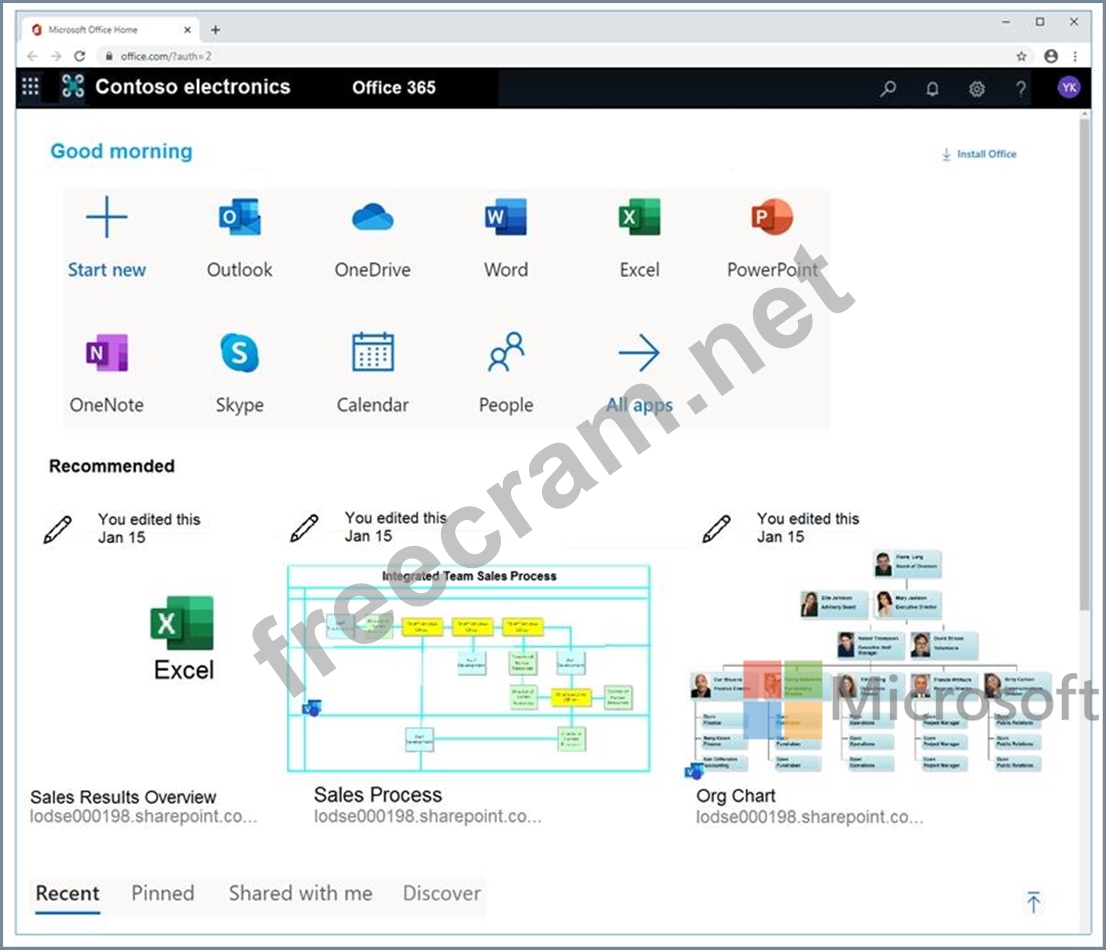The height and width of the screenshot is (950, 1106).
Task: Switch to the Discover tab
Action: (x=442, y=894)
